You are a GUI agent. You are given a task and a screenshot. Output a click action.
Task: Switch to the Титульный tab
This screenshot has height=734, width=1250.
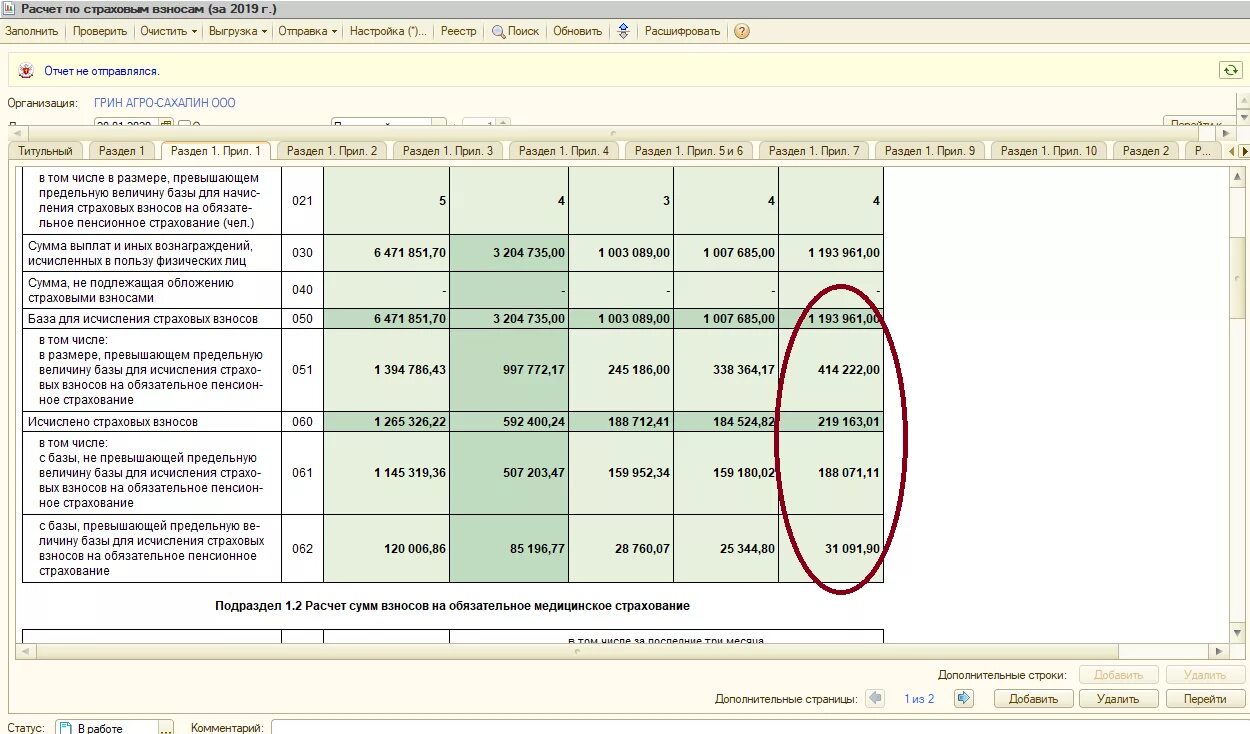(45, 151)
